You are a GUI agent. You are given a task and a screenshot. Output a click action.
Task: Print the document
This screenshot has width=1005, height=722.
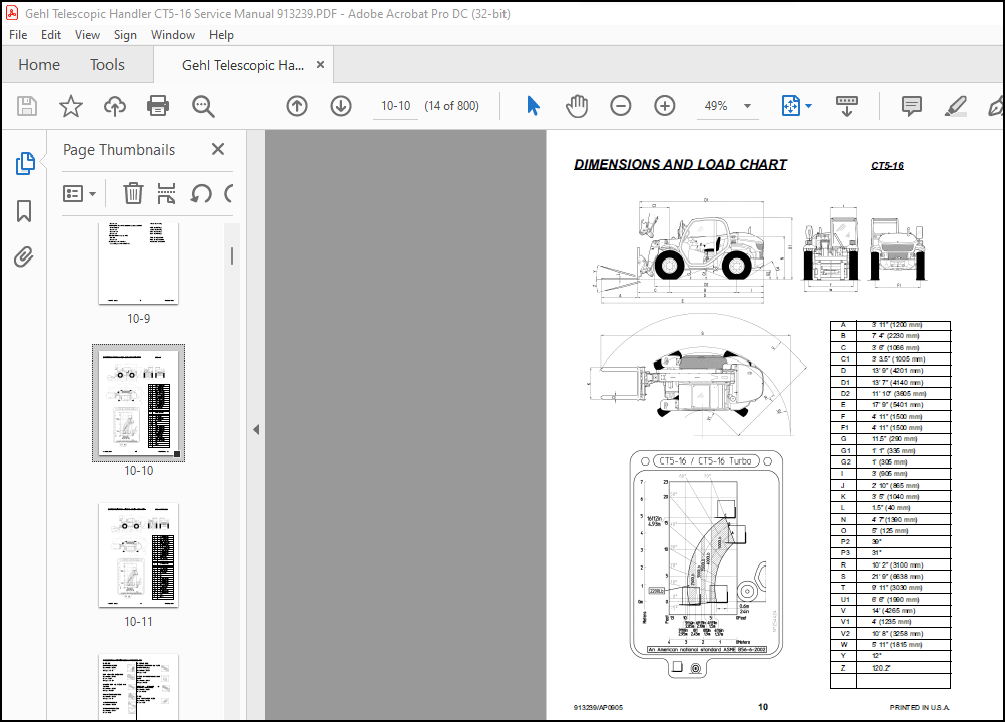click(158, 106)
